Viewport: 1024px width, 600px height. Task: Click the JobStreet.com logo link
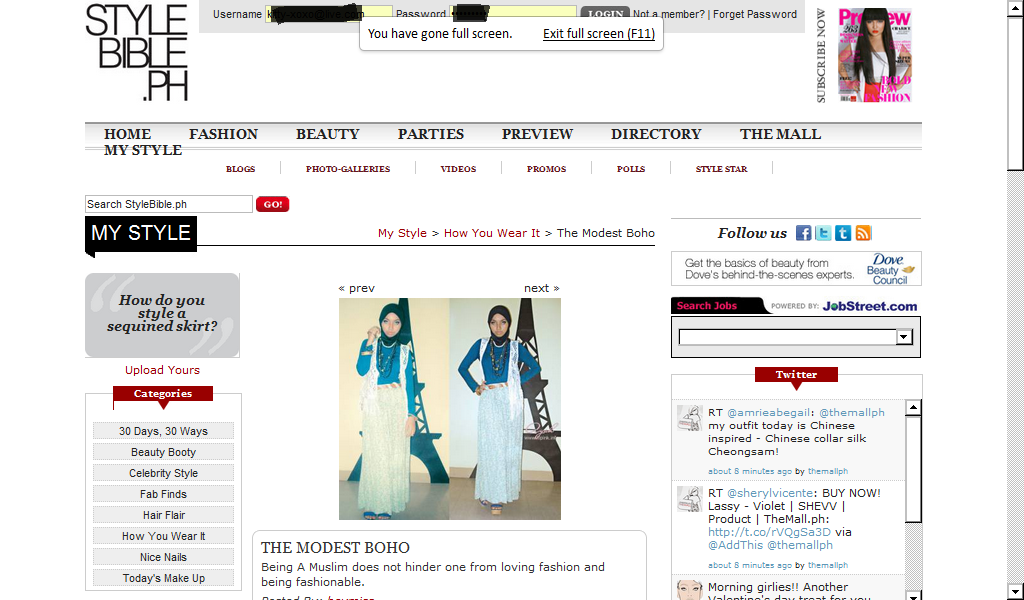coord(870,306)
